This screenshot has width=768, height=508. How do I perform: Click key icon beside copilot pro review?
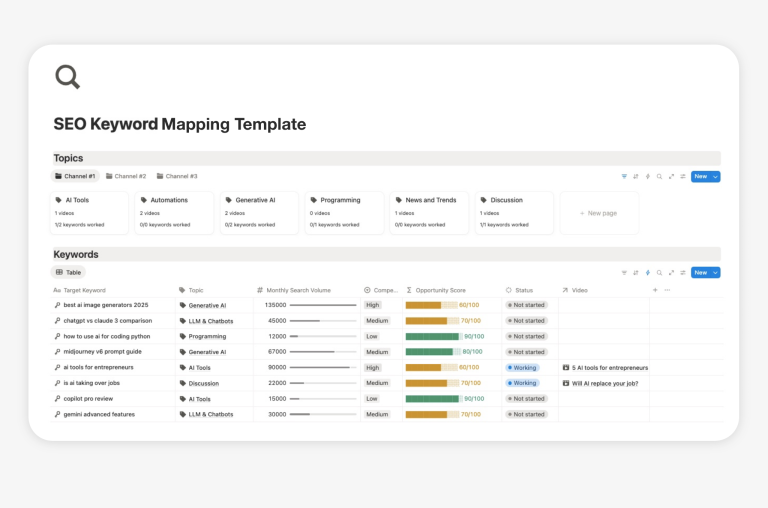pos(57,399)
